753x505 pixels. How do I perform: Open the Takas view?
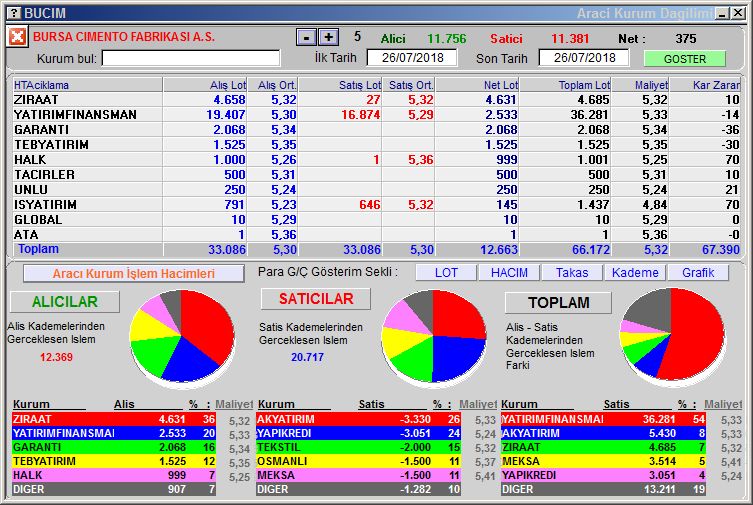click(x=572, y=273)
